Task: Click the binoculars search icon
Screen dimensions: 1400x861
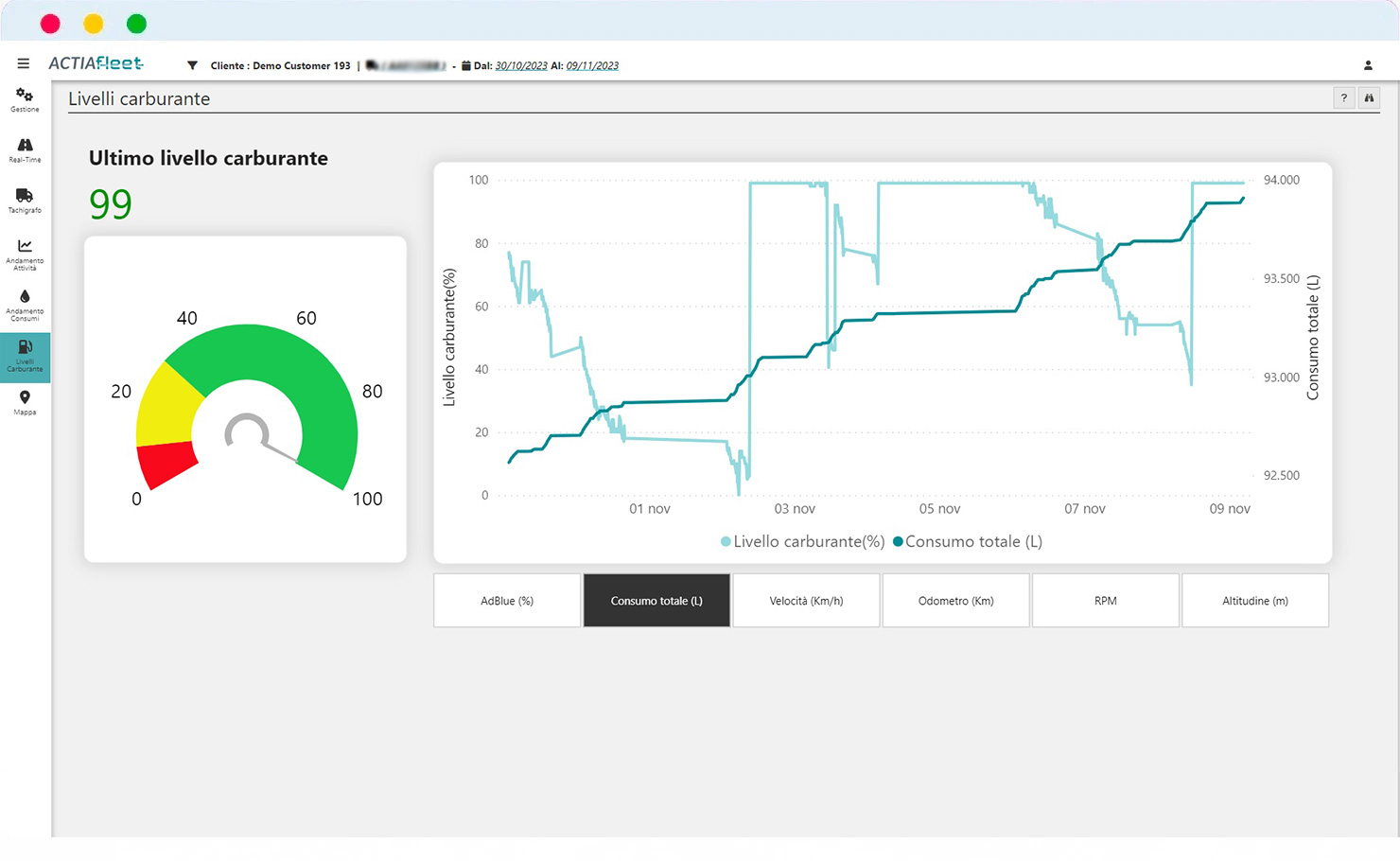Action: click(1369, 98)
